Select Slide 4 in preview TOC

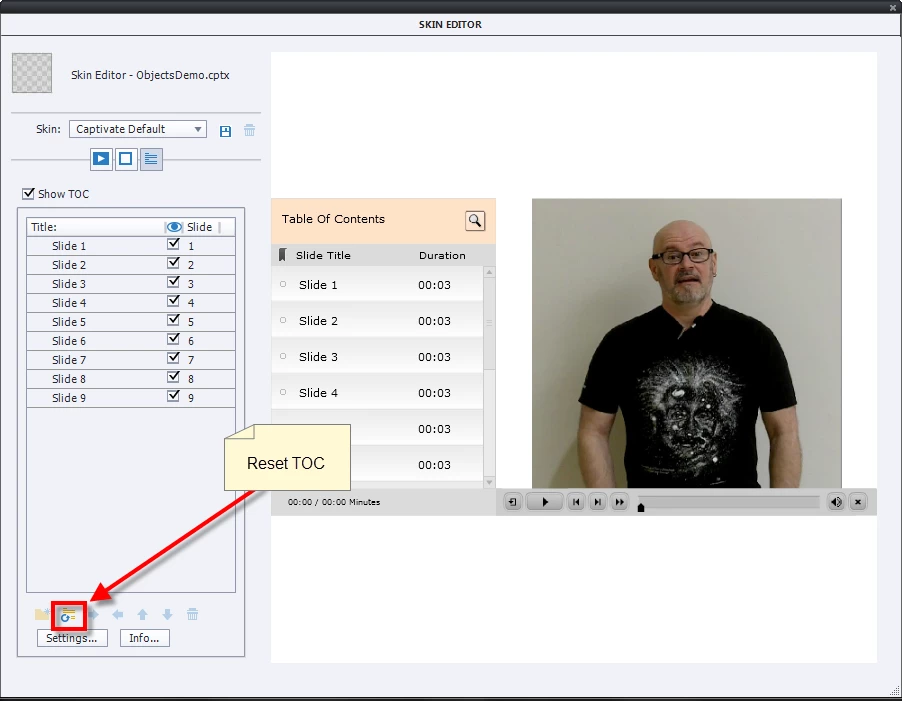tap(377, 393)
